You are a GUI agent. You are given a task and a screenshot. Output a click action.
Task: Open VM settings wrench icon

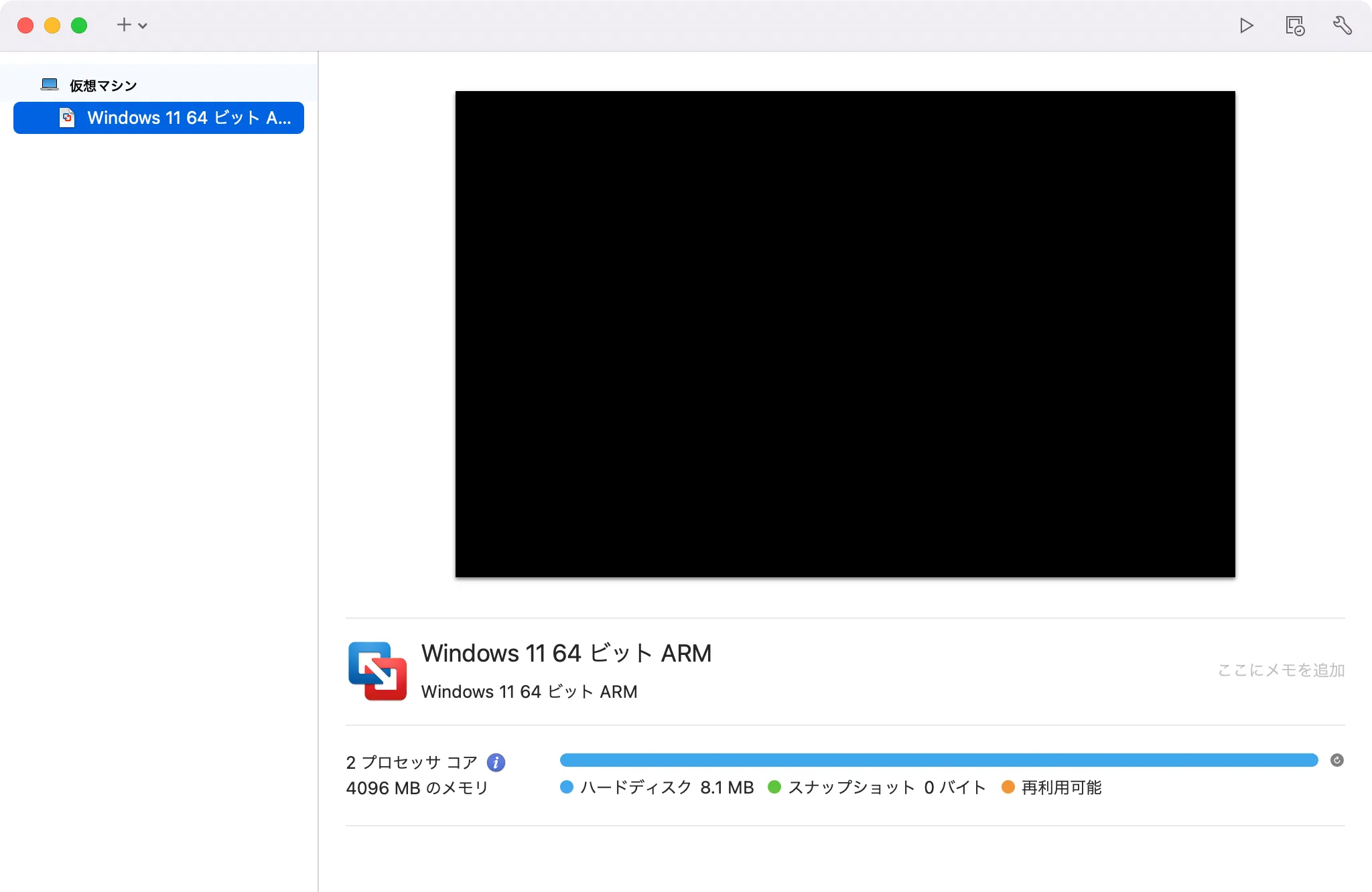point(1342,25)
